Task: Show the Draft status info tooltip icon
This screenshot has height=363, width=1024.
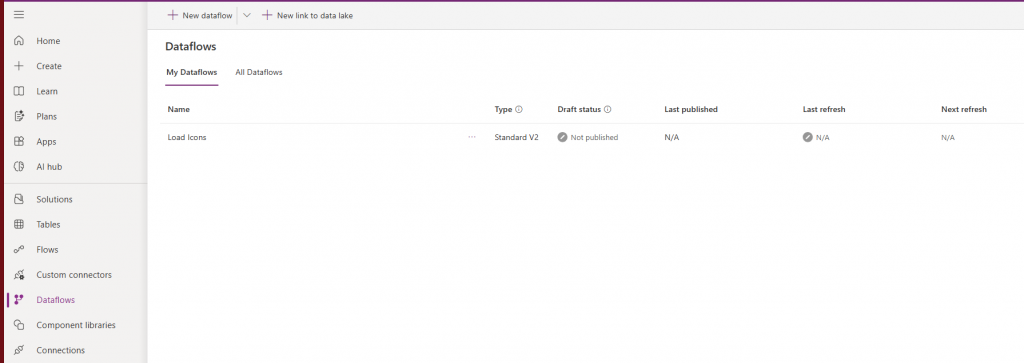Action: 607,110
